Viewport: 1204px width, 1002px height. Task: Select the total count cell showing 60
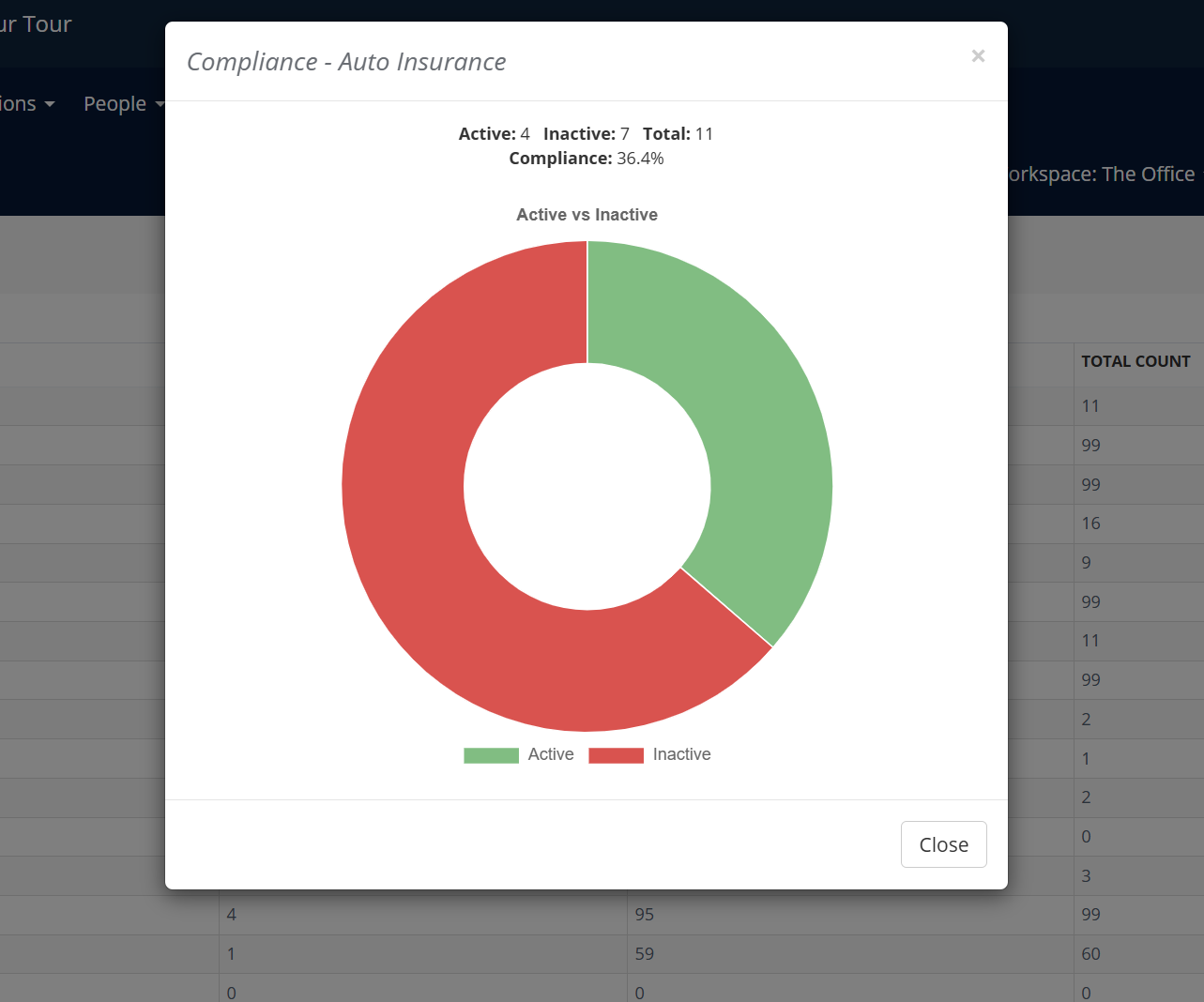pyautogui.click(x=1090, y=954)
